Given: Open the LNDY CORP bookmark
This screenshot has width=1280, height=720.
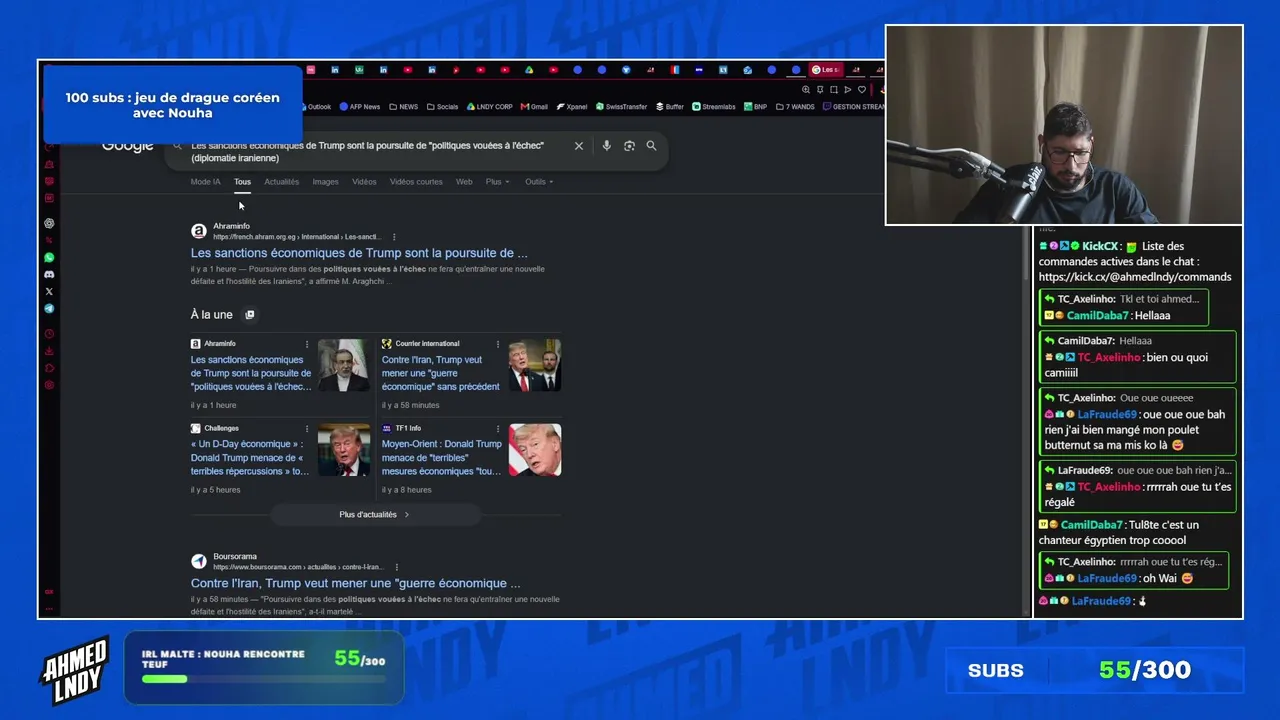Looking at the screenshot, I should 490,107.
